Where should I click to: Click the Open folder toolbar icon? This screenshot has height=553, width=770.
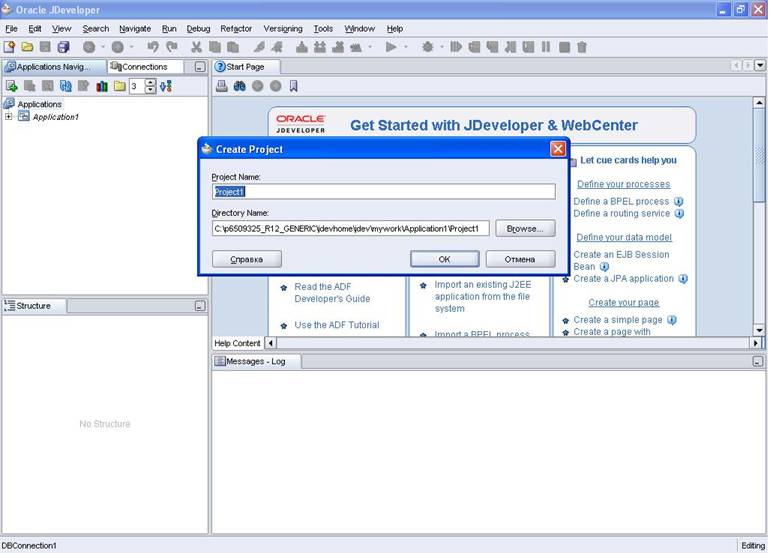coord(28,47)
